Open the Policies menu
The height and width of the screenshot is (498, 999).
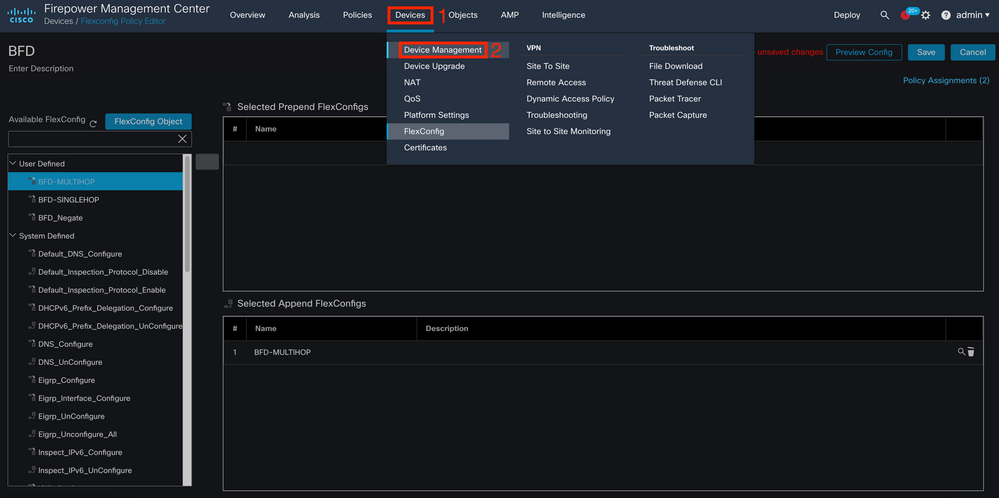[x=357, y=15]
